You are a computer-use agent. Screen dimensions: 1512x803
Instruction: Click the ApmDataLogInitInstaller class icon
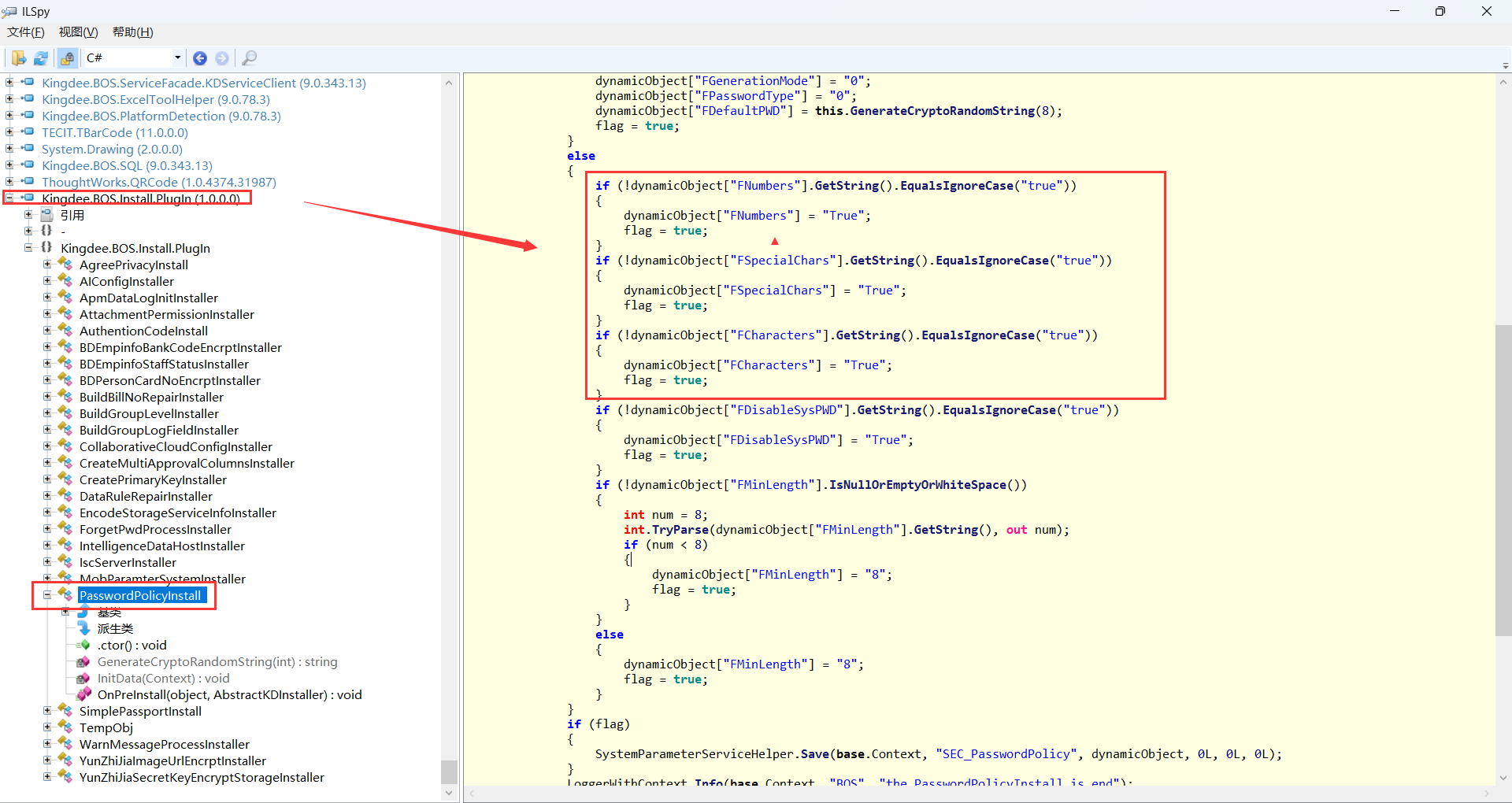point(65,298)
